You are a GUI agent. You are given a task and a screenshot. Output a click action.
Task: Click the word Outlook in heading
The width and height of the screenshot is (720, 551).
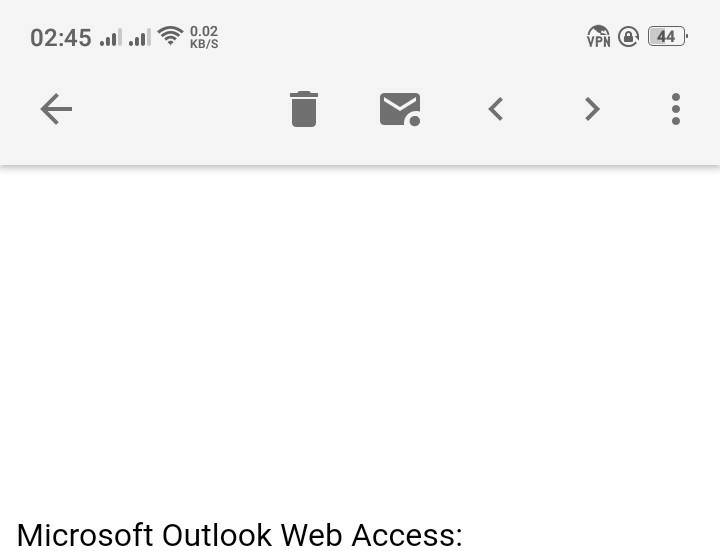click(217, 535)
